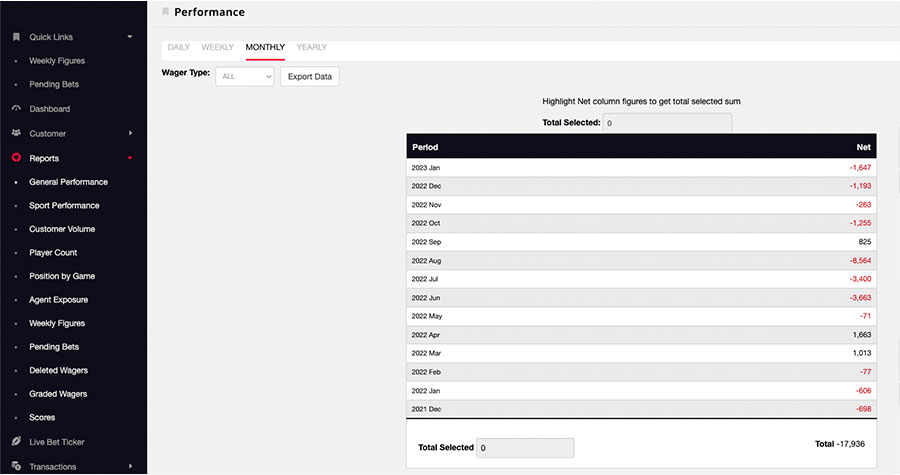Open Deleted Wagers report
Viewport: 900px width, 475px height.
59,370
